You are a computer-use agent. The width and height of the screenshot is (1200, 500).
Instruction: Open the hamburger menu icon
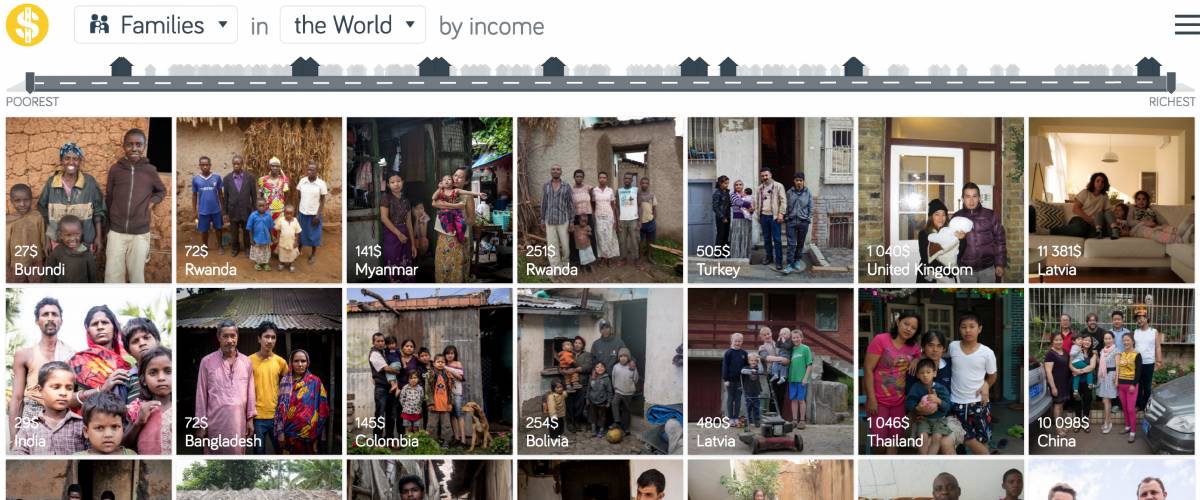point(1187,25)
